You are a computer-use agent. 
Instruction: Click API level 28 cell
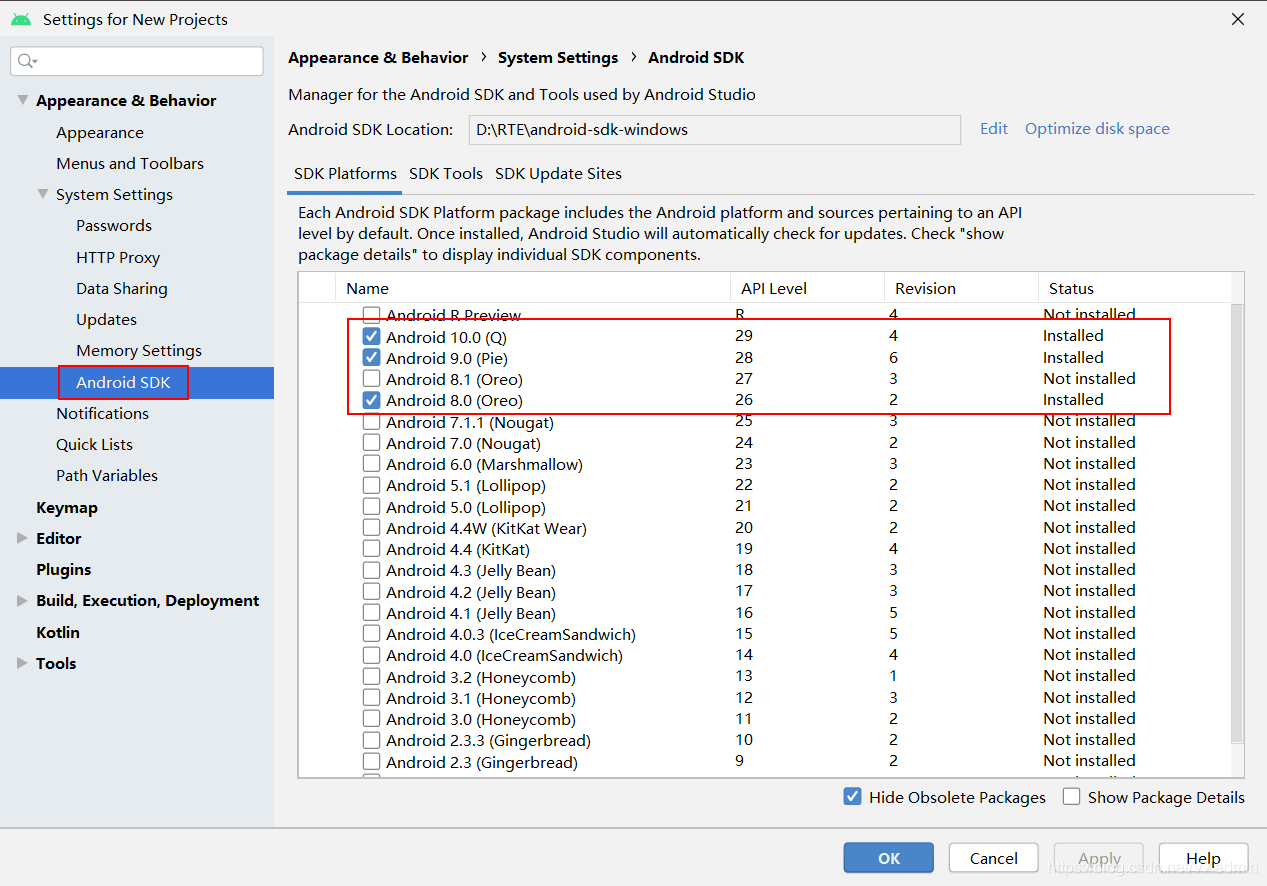click(x=743, y=358)
